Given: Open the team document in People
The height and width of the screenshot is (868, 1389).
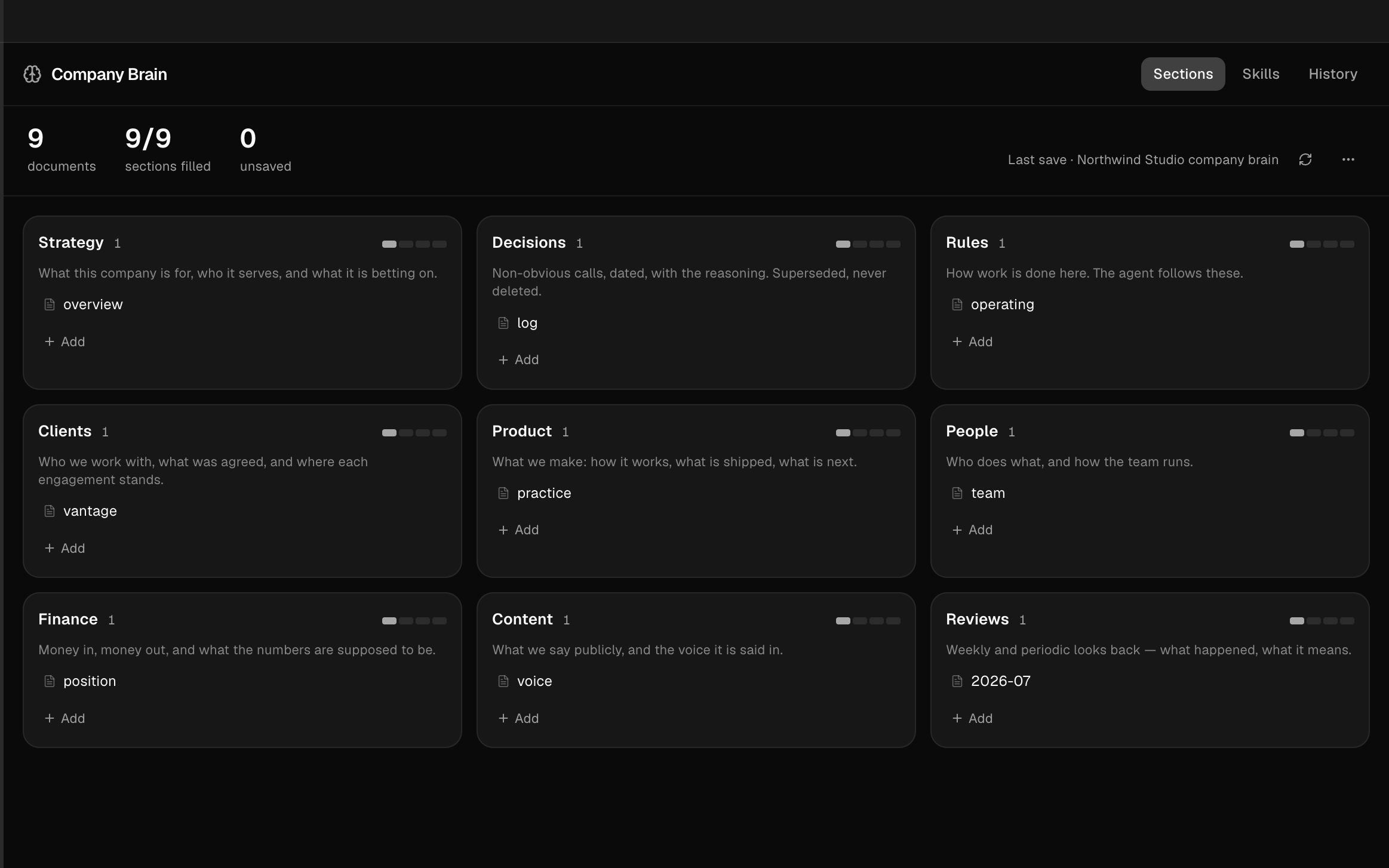Looking at the screenshot, I should (x=988, y=493).
